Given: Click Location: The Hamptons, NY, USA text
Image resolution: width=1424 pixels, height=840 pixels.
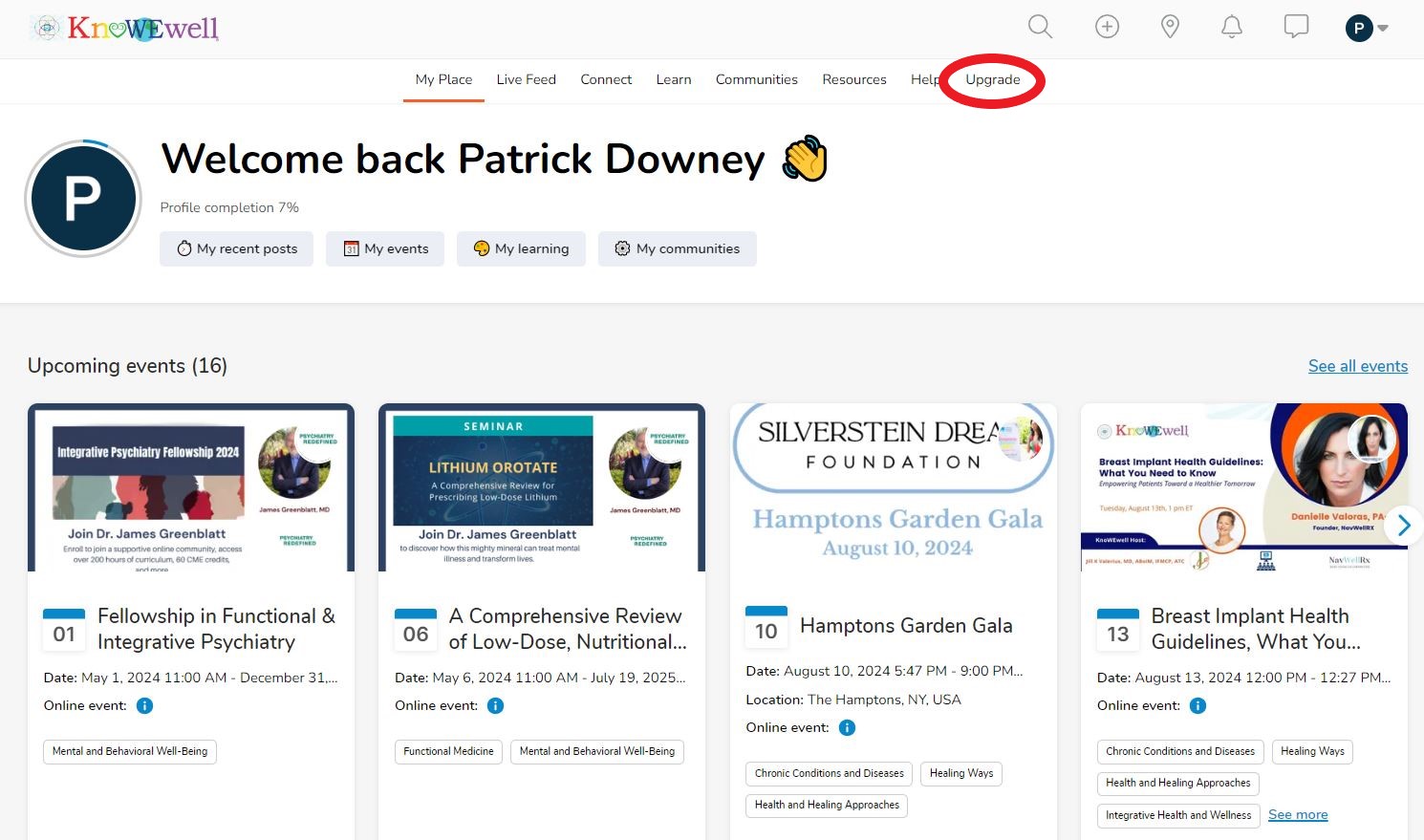Looking at the screenshot, I should pyautogui.click(x=853, y=700).
